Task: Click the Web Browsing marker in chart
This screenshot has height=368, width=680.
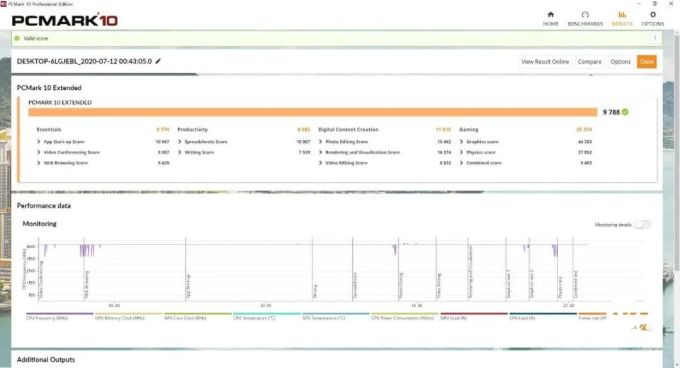Action: click(86, 284)
